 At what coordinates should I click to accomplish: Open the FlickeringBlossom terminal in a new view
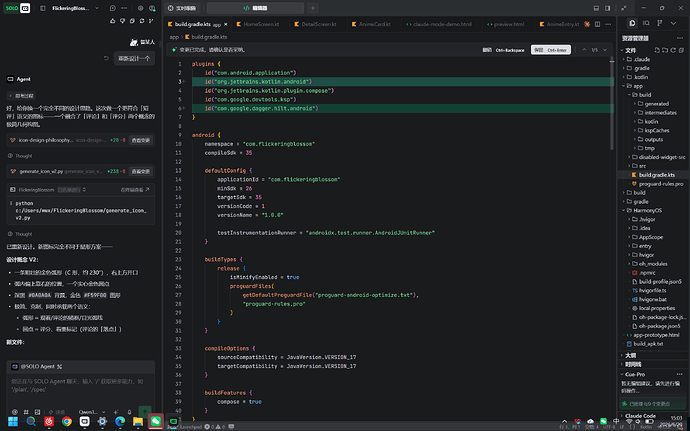tap(135, 190)
